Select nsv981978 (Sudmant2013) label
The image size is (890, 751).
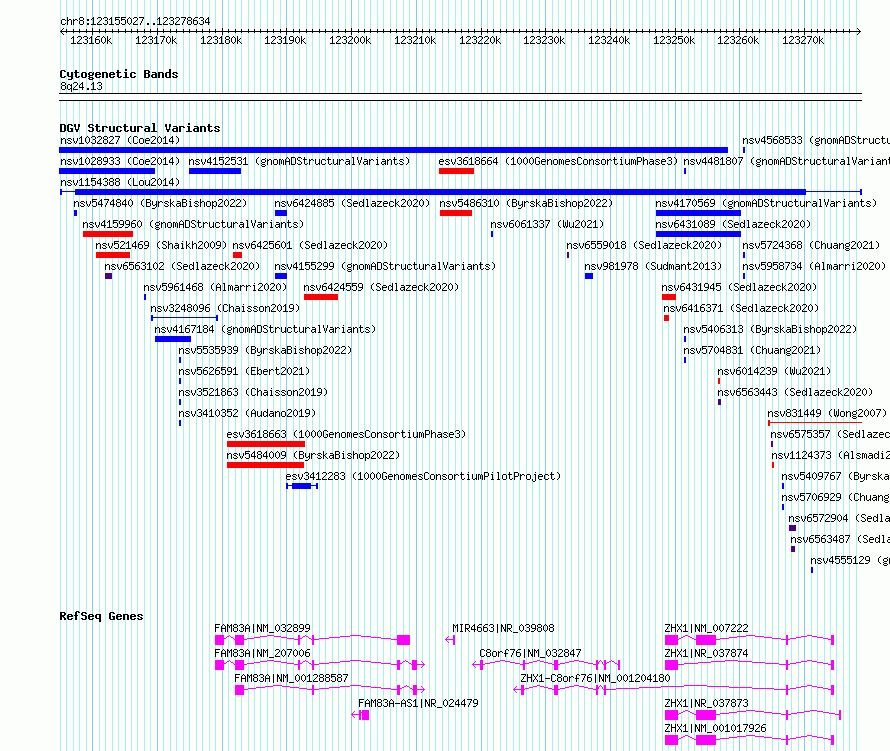[653, 266]
